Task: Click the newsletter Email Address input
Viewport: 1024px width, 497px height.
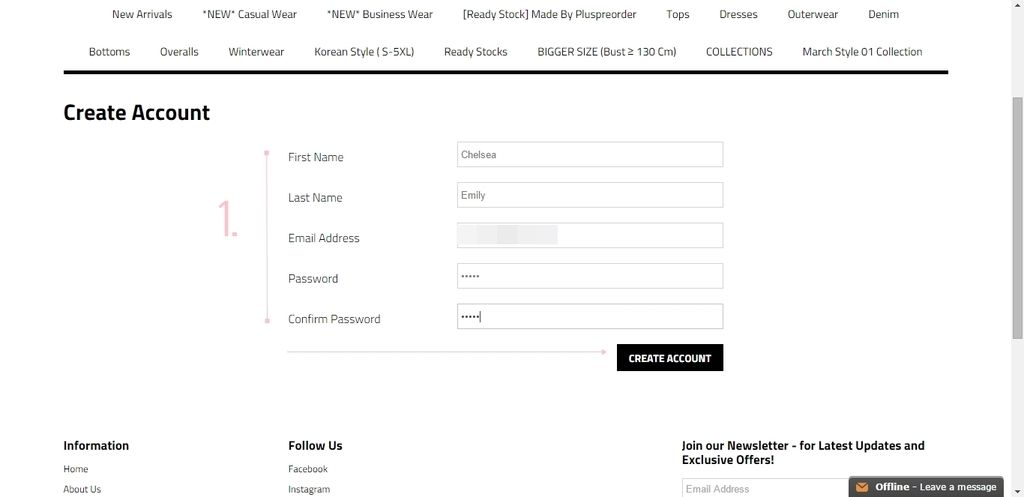Action: [765, 489]
